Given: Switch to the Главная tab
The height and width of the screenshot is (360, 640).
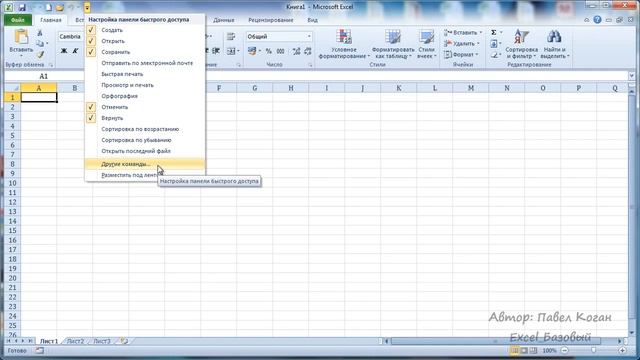Looking at the screenshot, I should (51, 20).
